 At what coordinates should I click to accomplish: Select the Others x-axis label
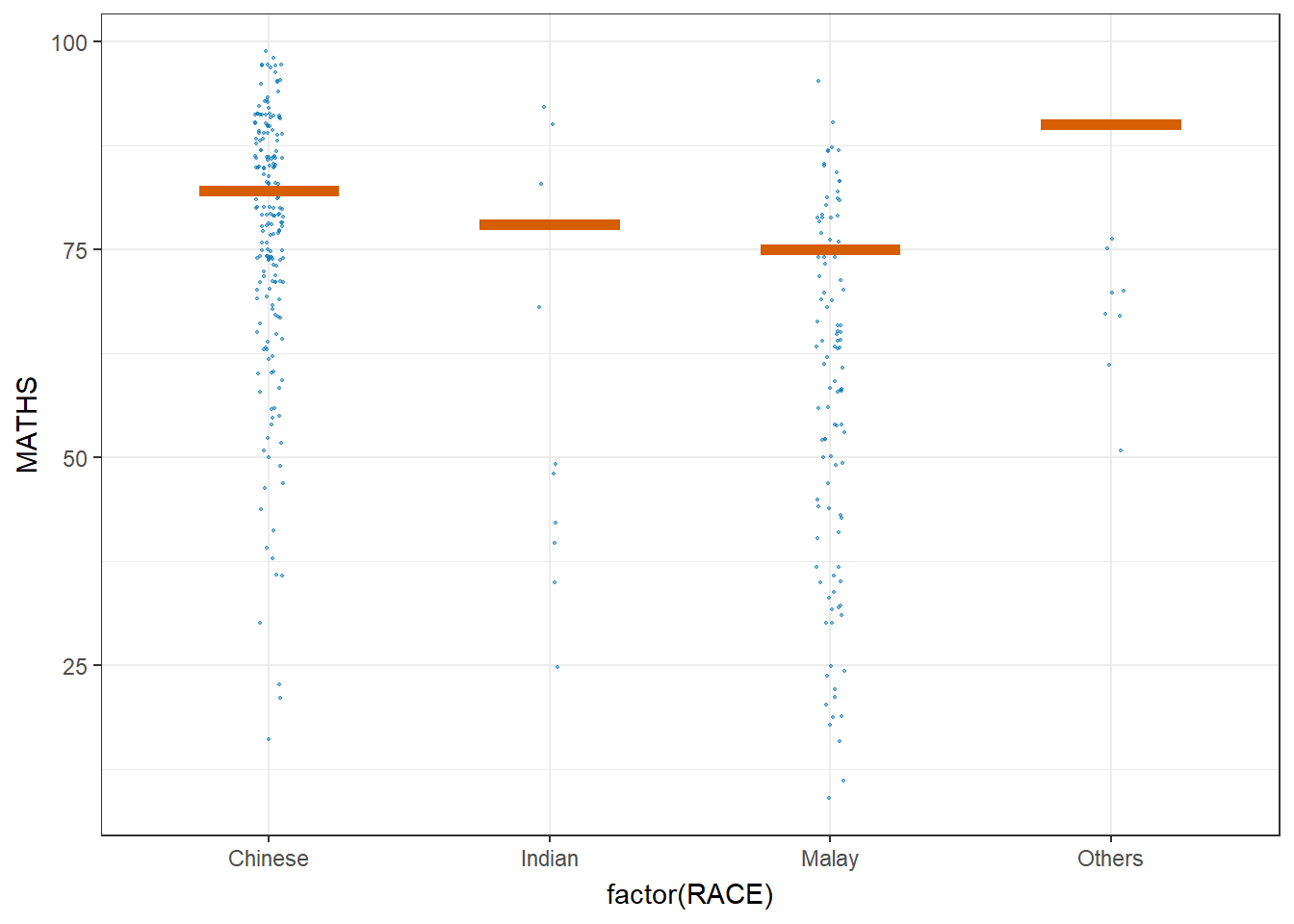click(1110, 859)
